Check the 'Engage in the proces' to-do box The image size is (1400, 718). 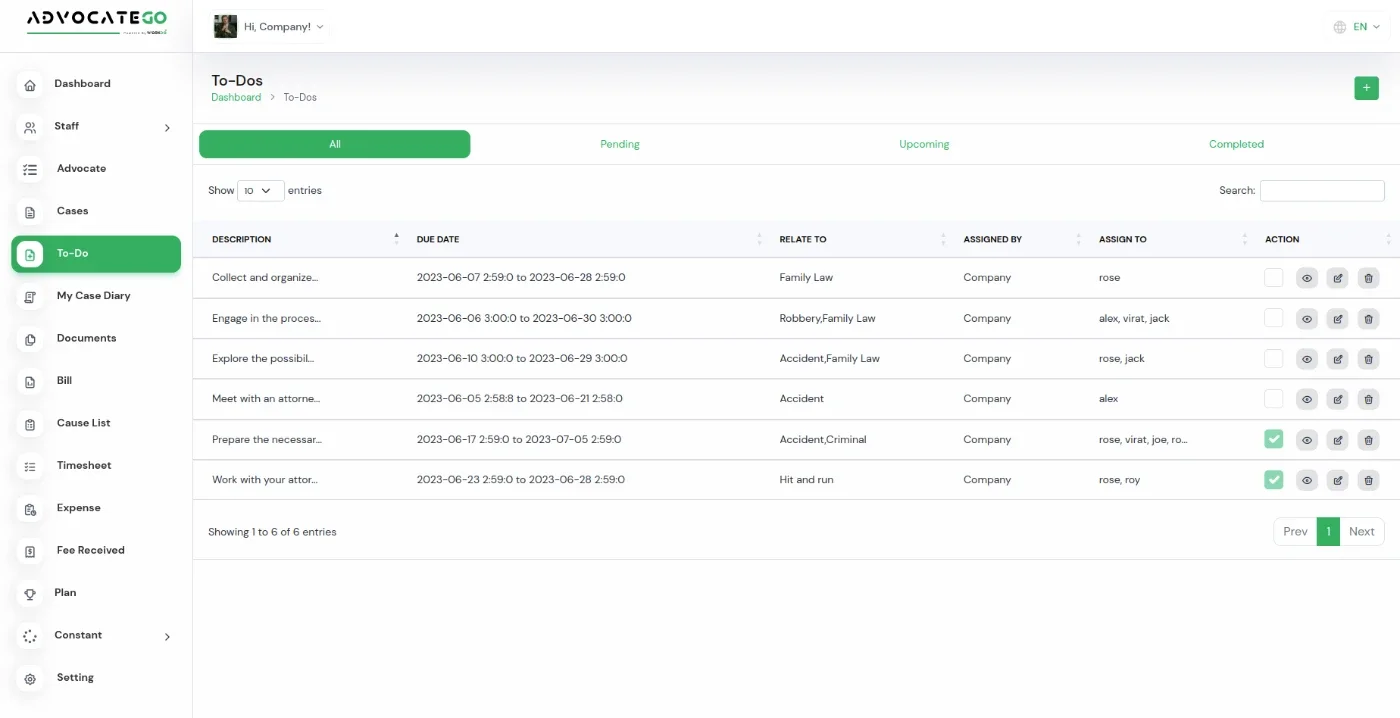(1273, 318)
